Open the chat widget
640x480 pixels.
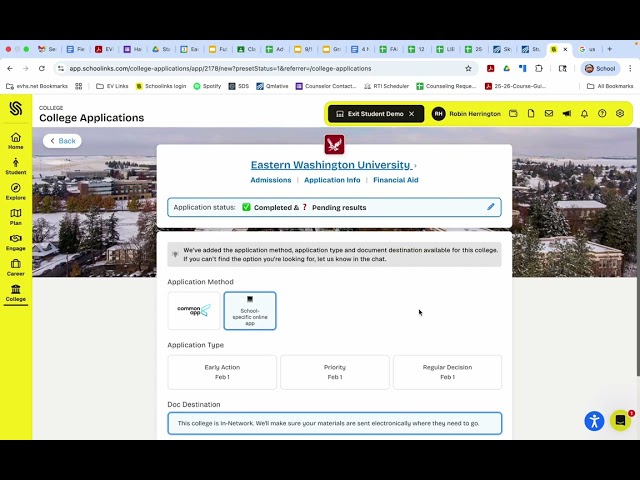pos(620,420)
